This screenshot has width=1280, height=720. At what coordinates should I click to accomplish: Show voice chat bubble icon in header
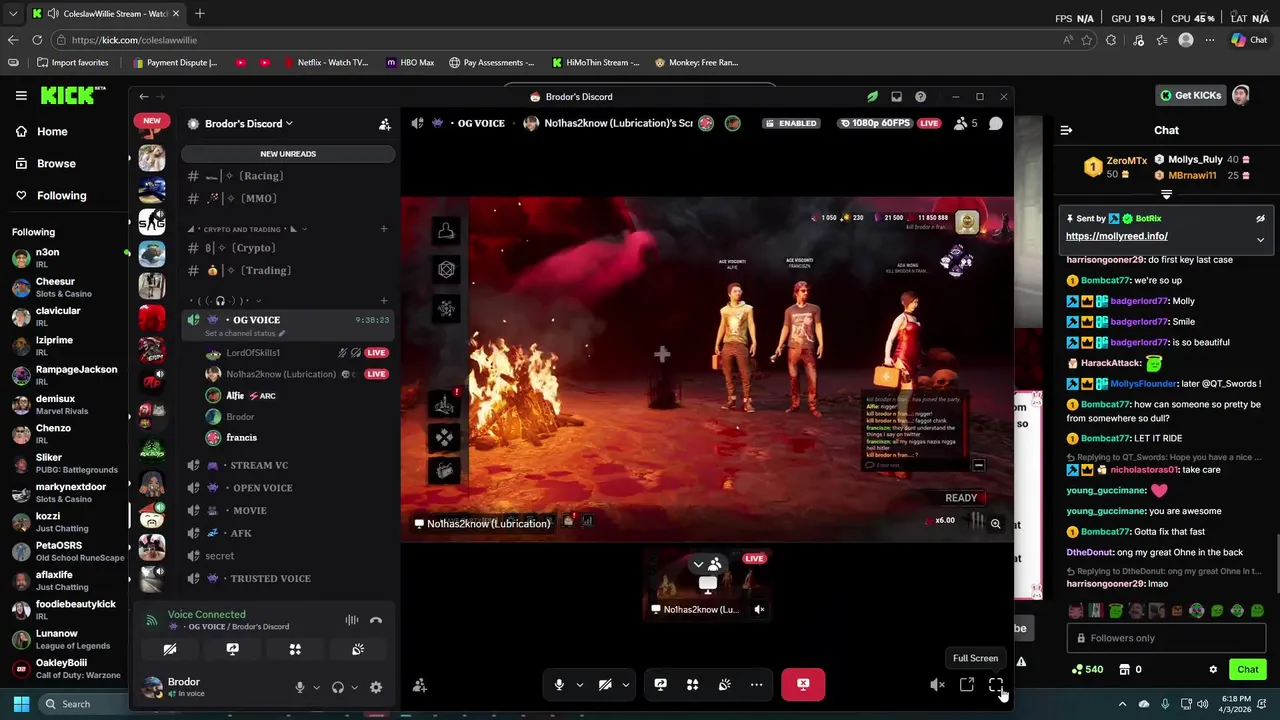(x=996, y=124)
